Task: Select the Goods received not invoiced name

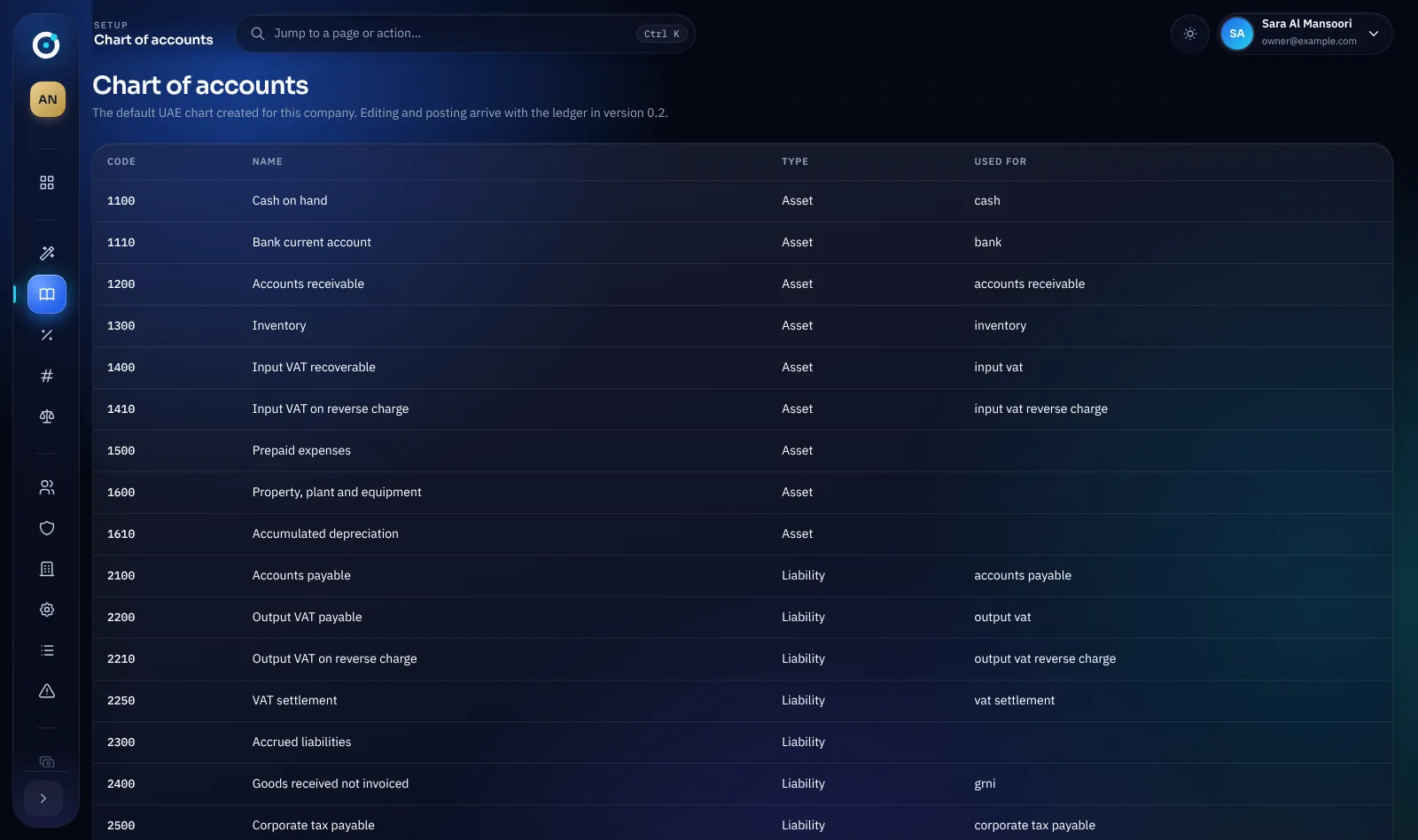Action: [331, 784]
